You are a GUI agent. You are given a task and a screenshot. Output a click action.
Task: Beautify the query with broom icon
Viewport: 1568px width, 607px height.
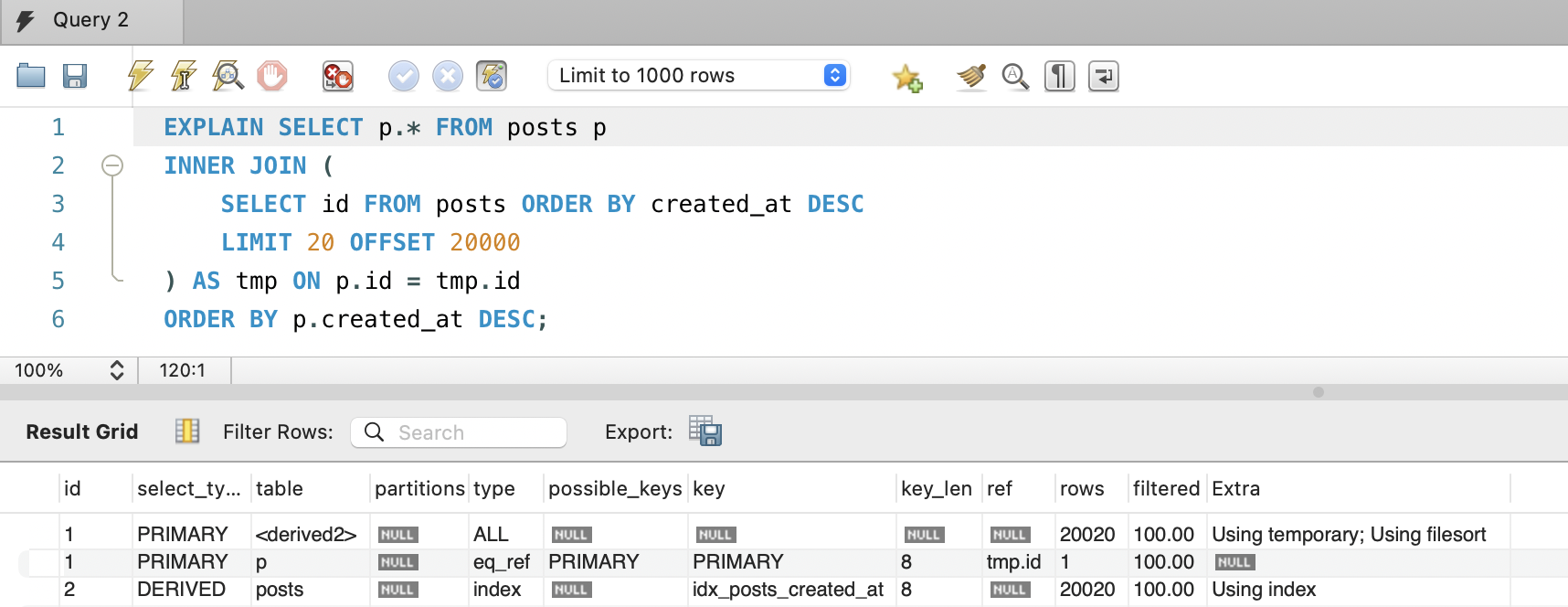click(x=971, y=77)
